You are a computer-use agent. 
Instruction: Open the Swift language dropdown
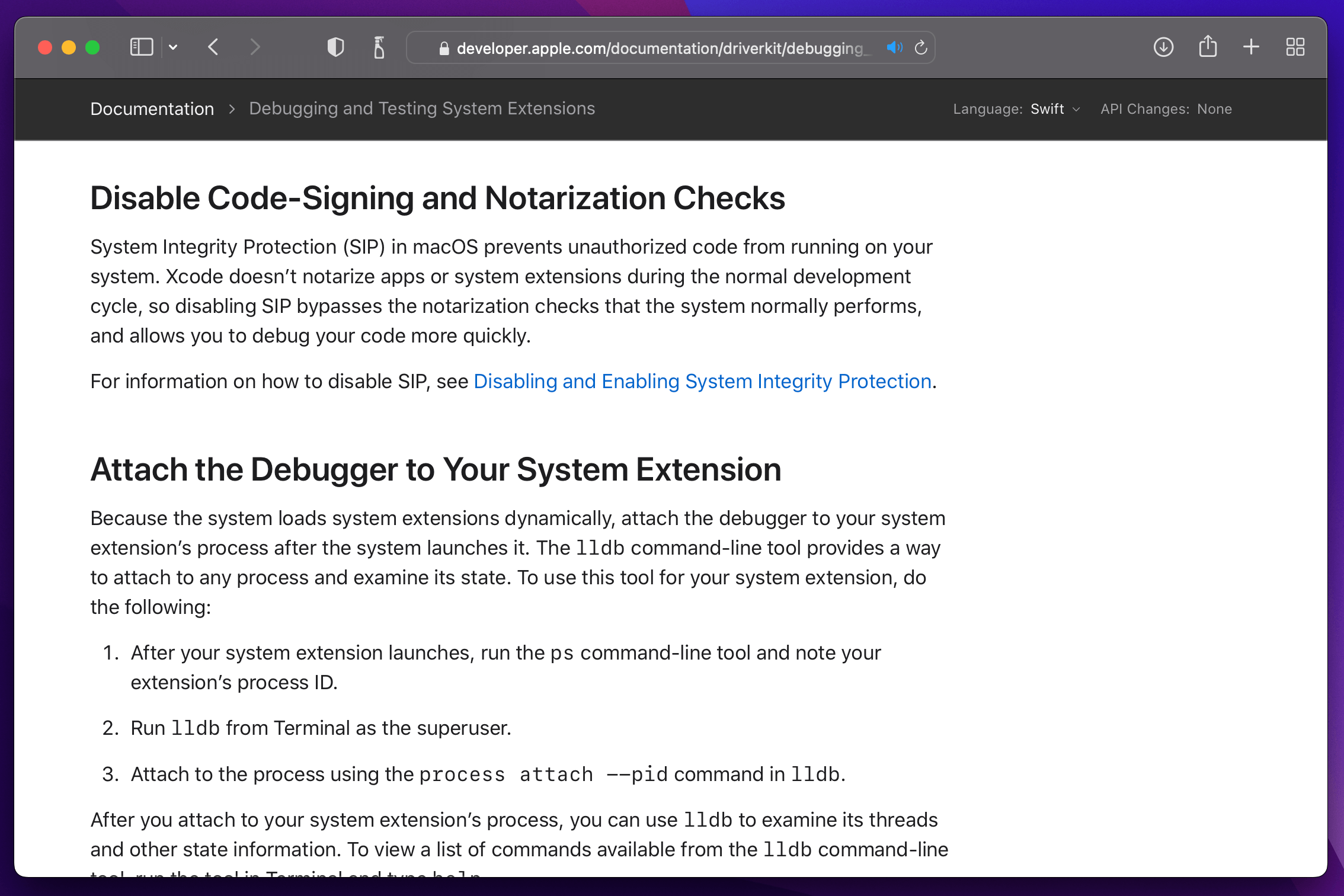[1055, 109]
